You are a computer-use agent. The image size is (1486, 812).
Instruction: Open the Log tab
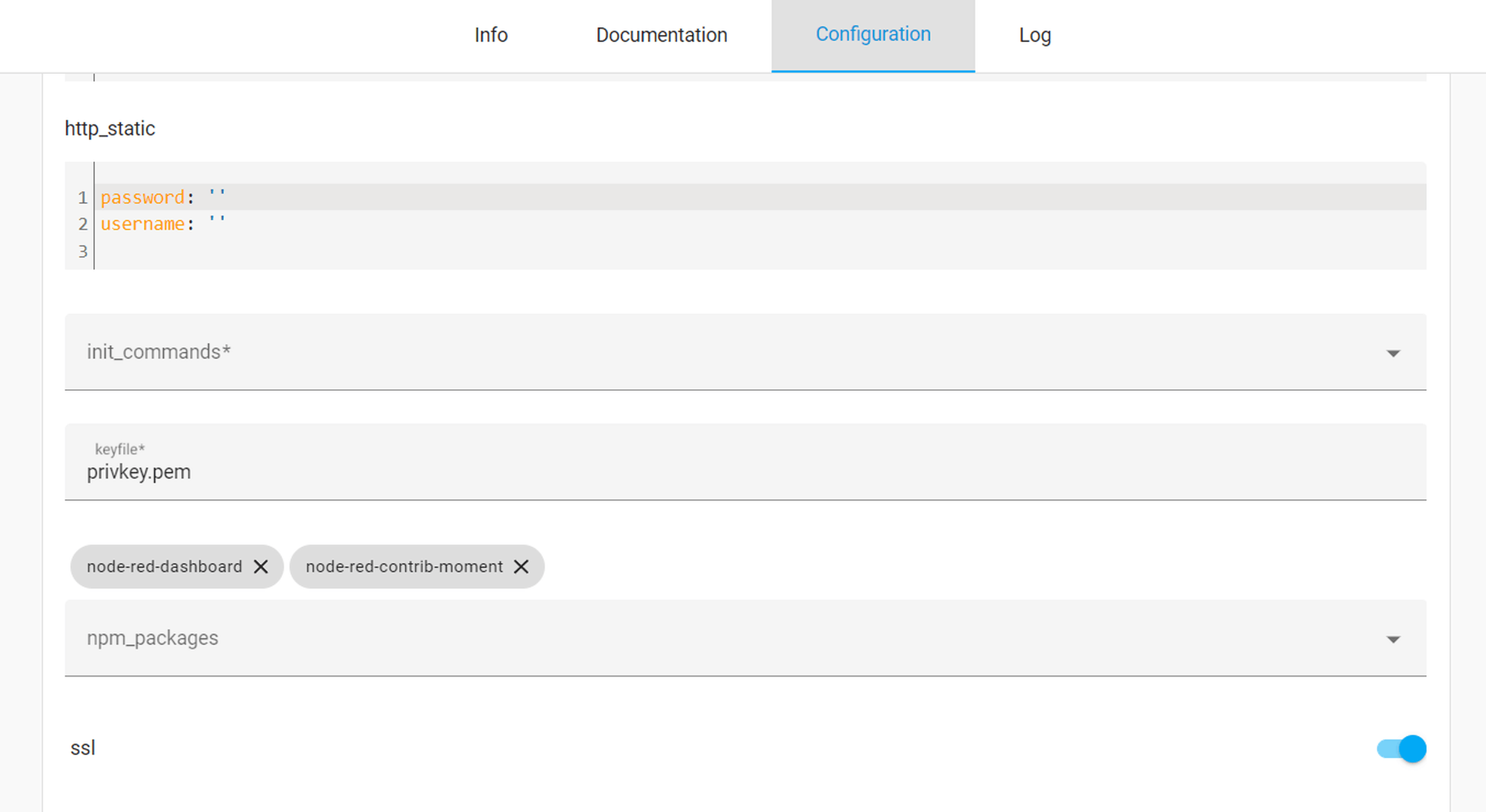1034,35
